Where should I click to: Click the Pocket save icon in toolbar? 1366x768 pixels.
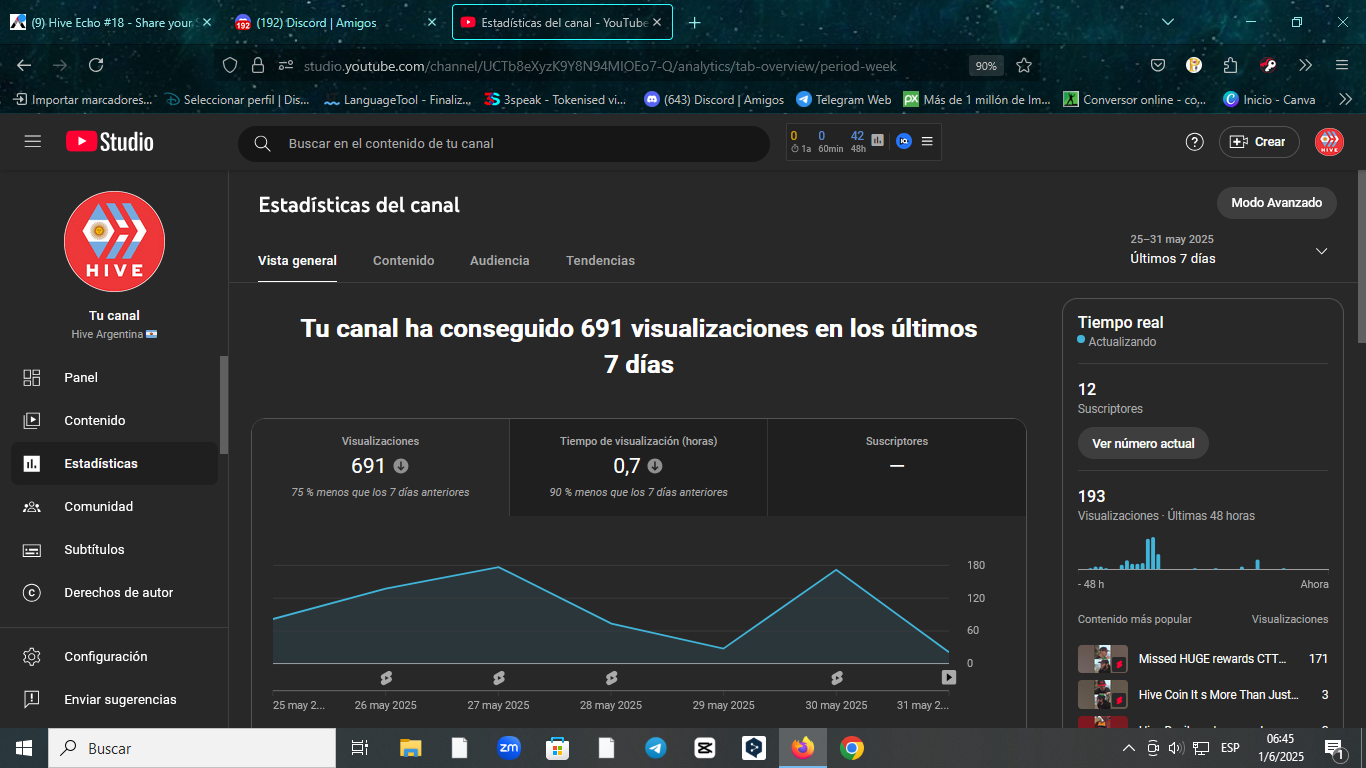point(1158,65)
